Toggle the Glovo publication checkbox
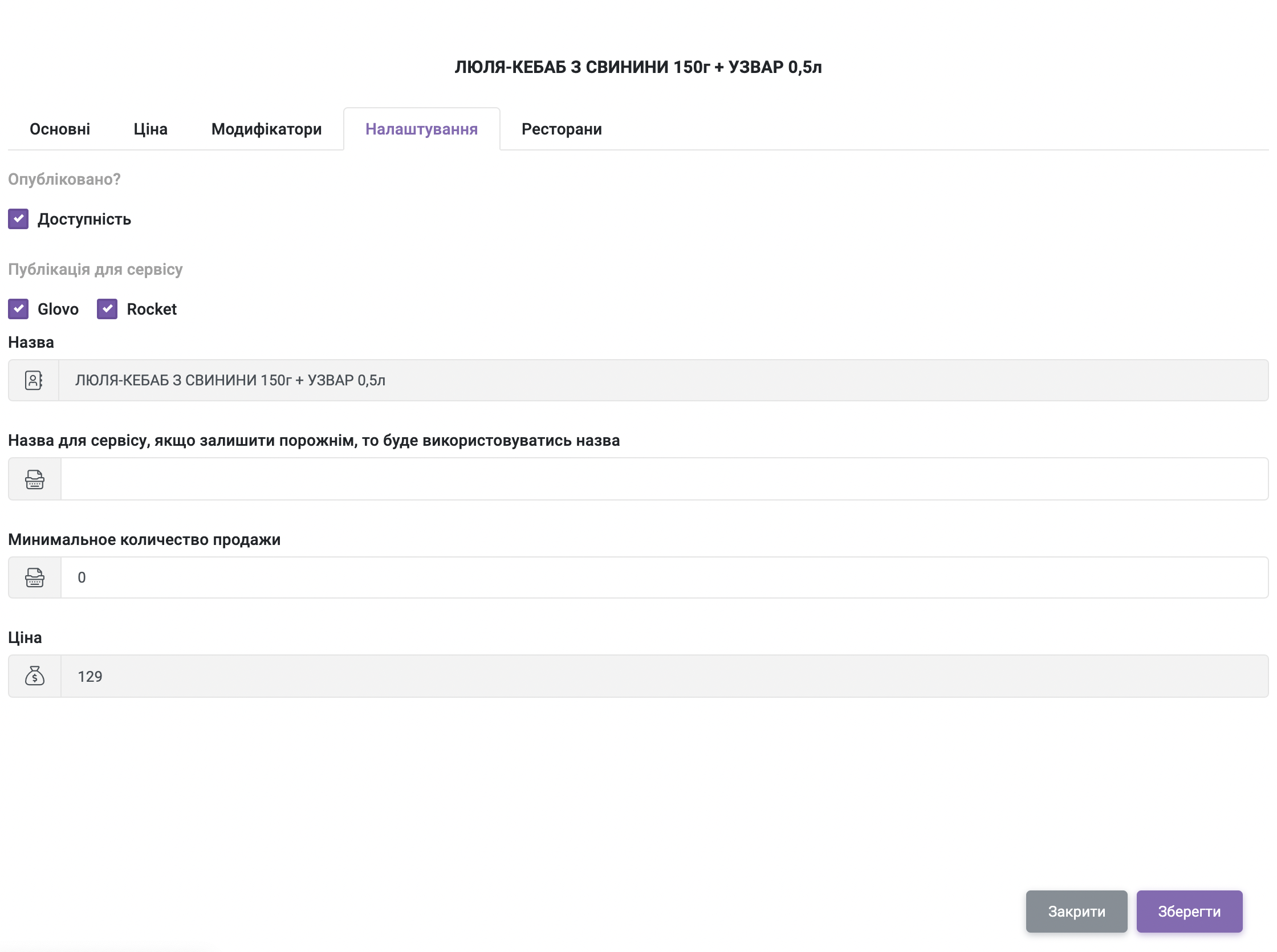Image resolution: width=1277 pixels, height=952 pixels. point(18,309)
